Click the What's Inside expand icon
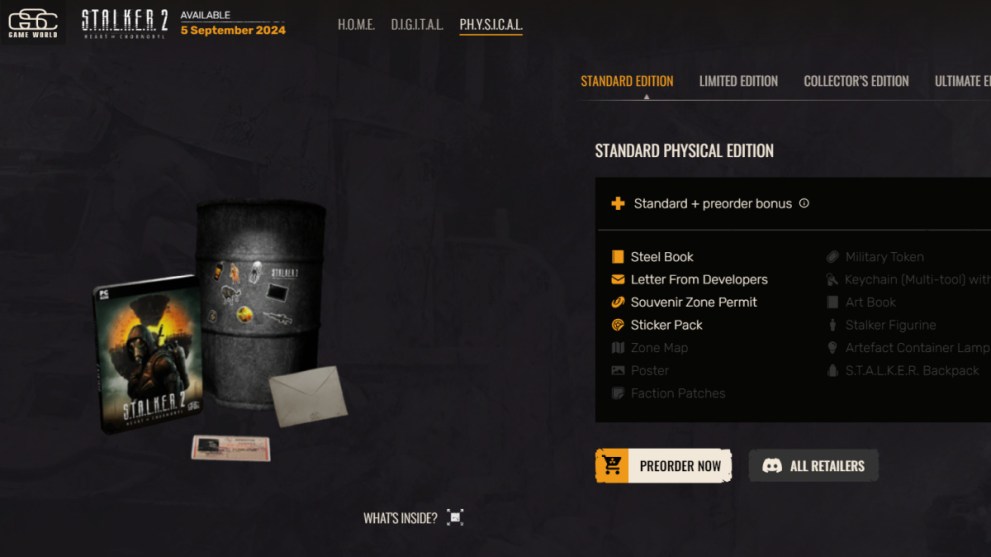 pyautogui.click(x=455, y=517)
